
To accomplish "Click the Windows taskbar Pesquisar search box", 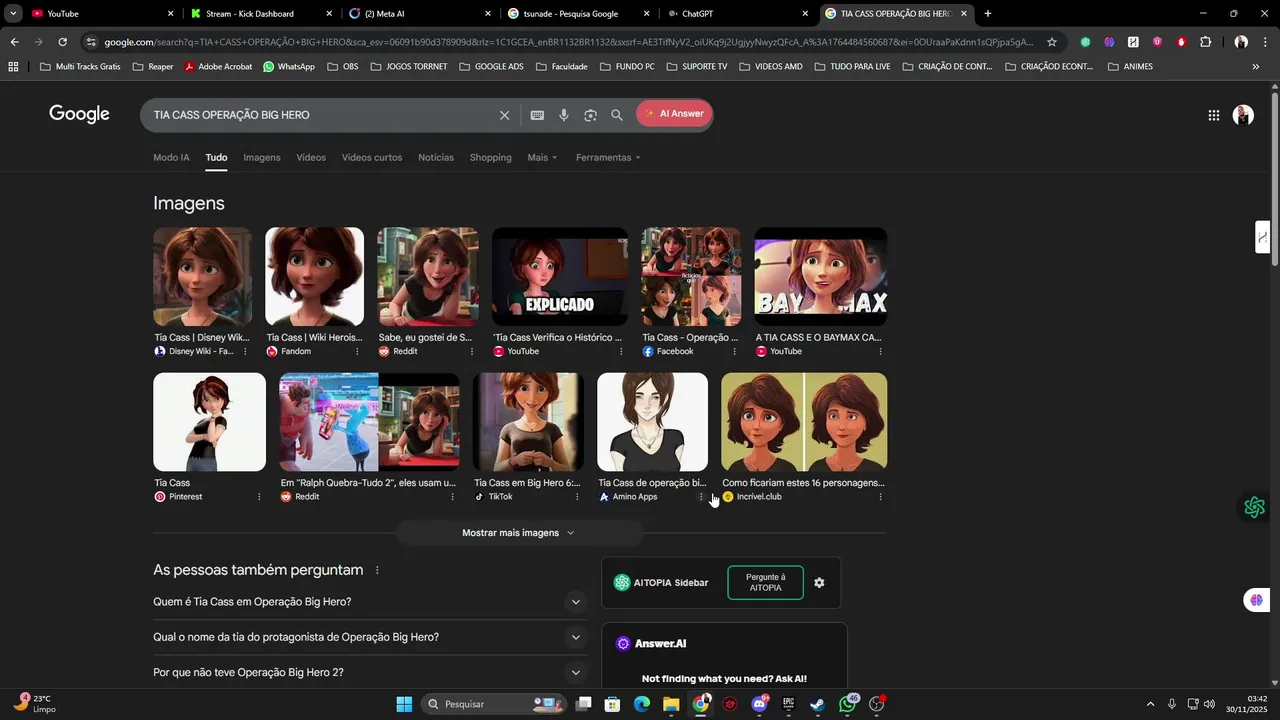I will [495, 704].
